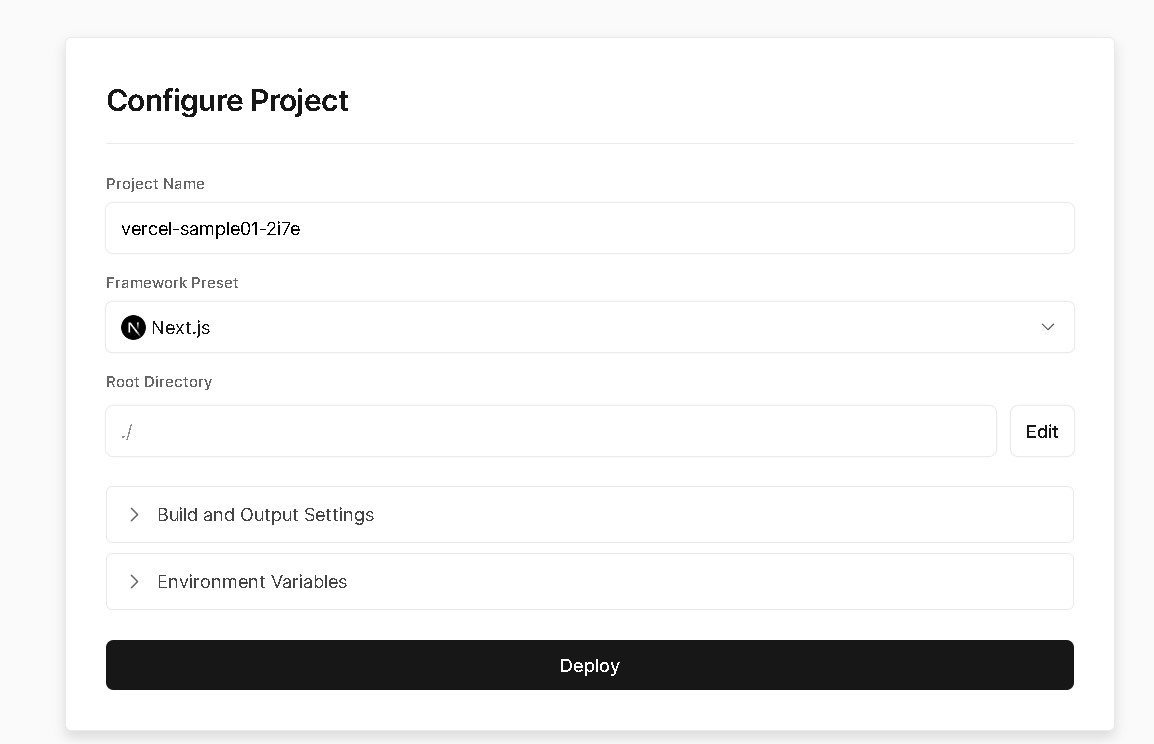Open the Framework Preset dropdown
Image resolution: width=1154 pixels, height=744 pixels.
click(x=590, y=327)
